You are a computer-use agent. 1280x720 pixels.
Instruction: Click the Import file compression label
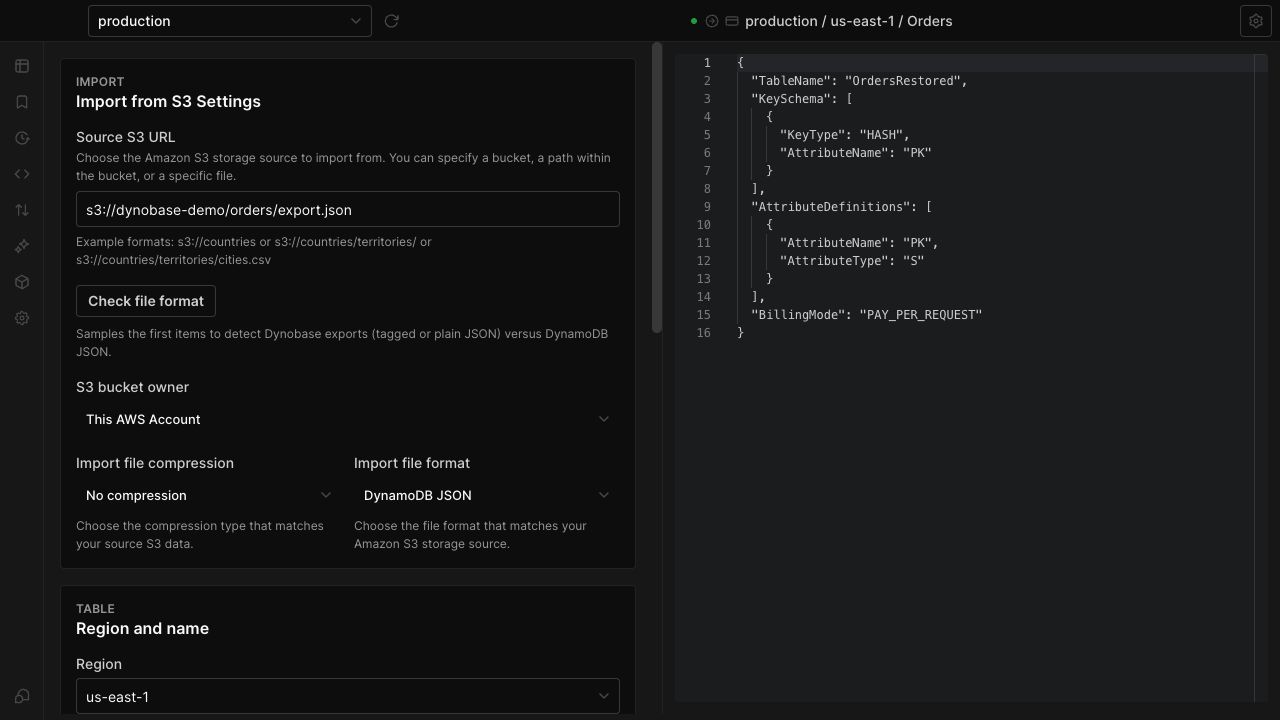(155, 463)
